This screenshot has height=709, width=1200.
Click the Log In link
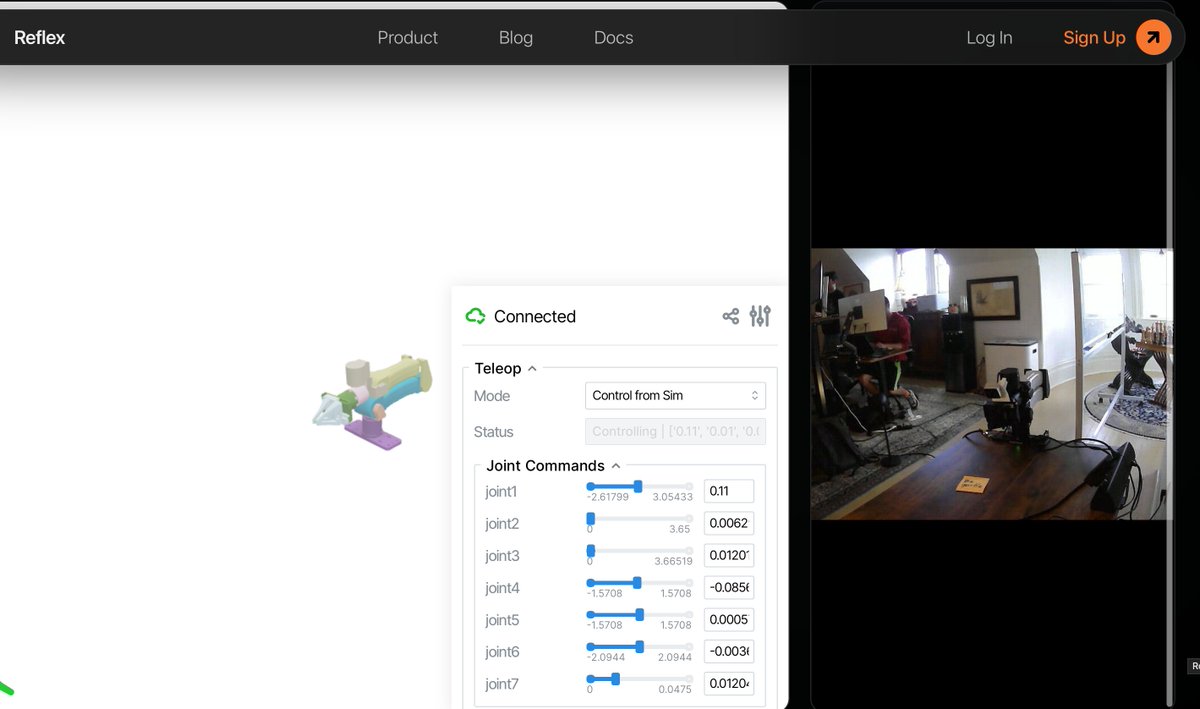[989, 38]
